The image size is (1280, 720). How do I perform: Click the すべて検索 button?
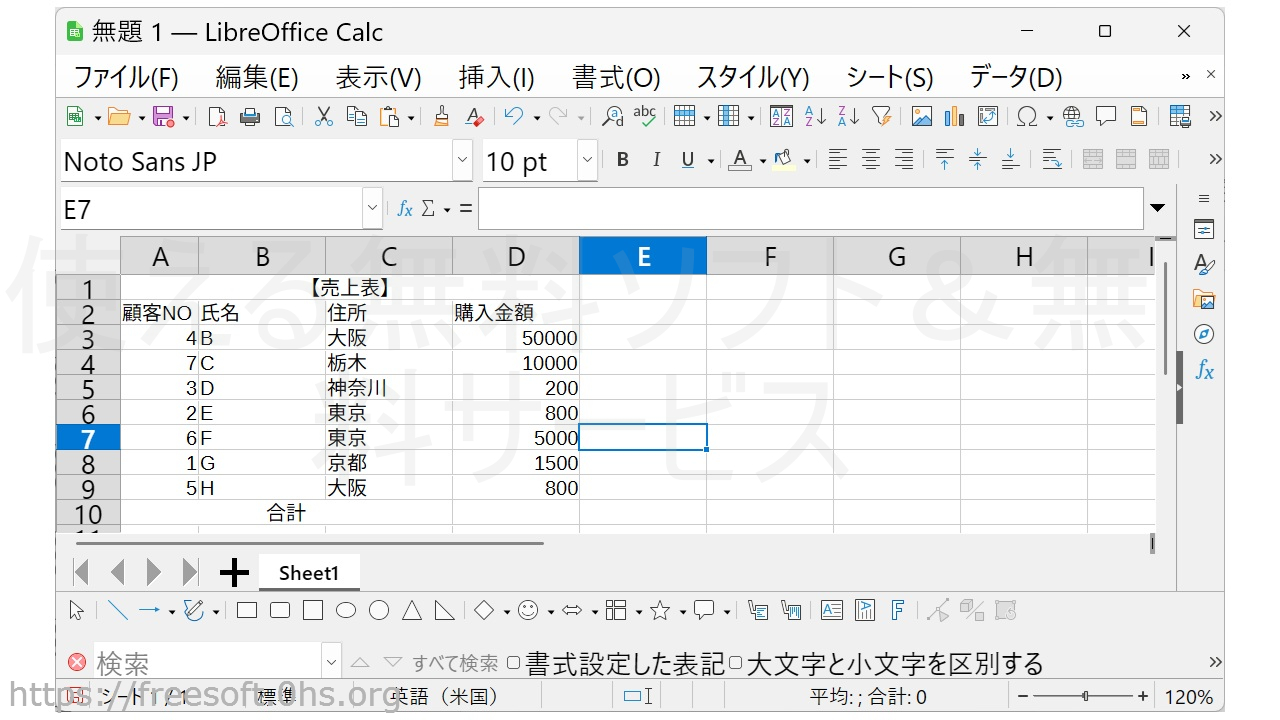tap(455, 663)
